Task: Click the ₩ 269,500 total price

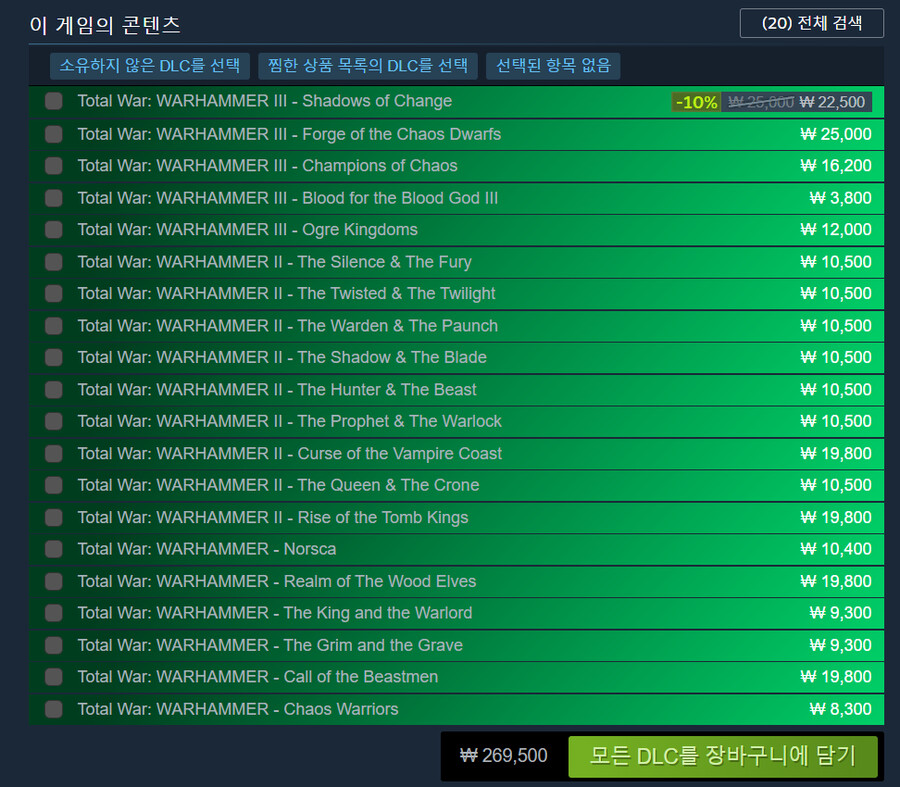Action: click(x=503, y=755)
